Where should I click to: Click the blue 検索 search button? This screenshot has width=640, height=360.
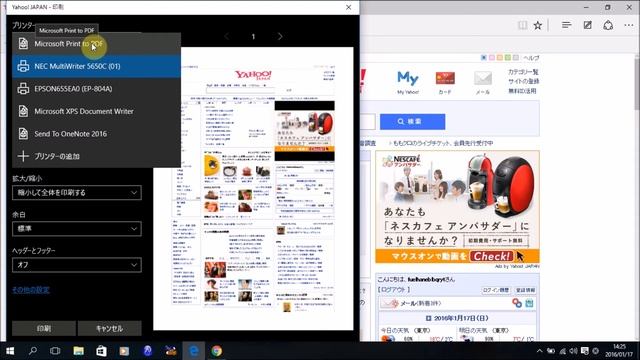(x=413, y=122)
